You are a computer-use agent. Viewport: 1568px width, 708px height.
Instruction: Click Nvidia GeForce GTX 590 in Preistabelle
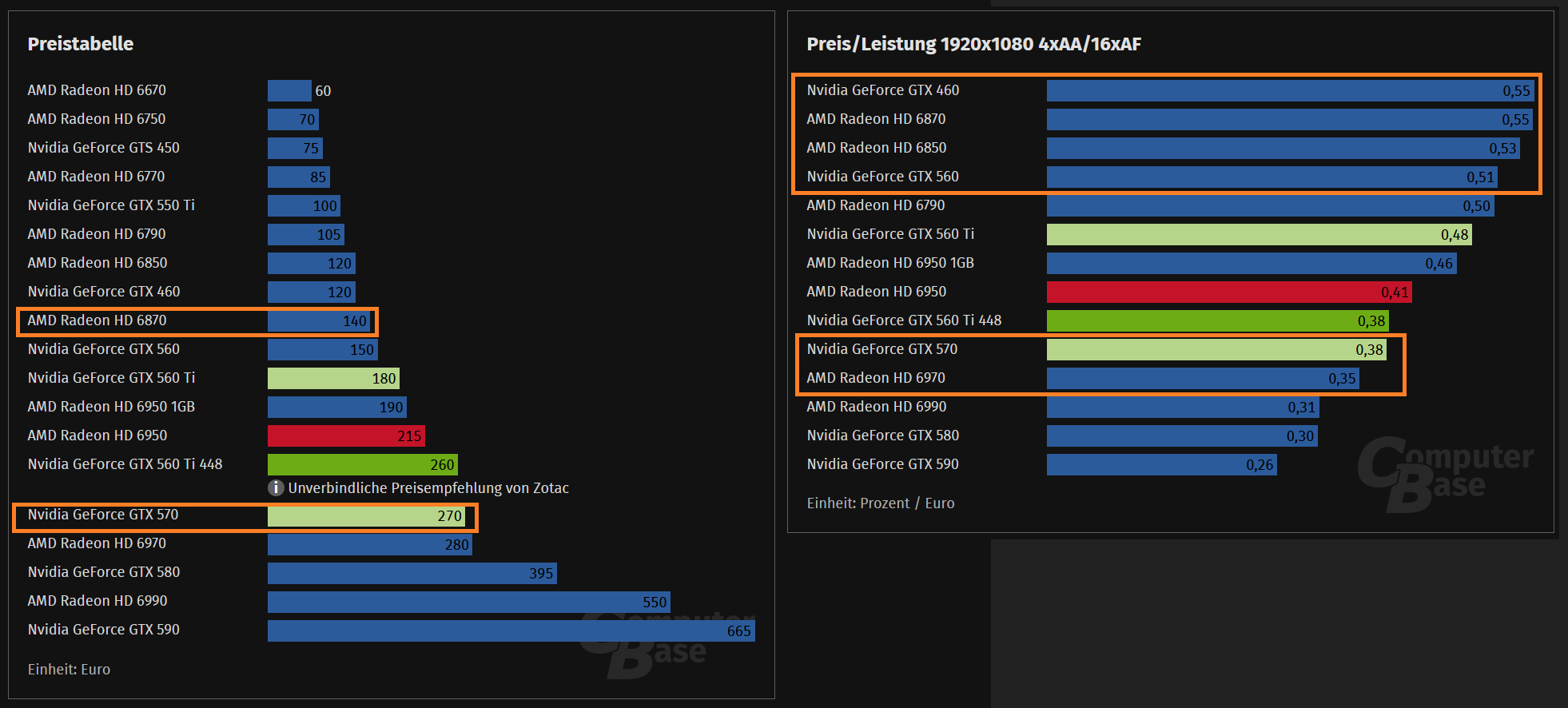click(104, 630)
